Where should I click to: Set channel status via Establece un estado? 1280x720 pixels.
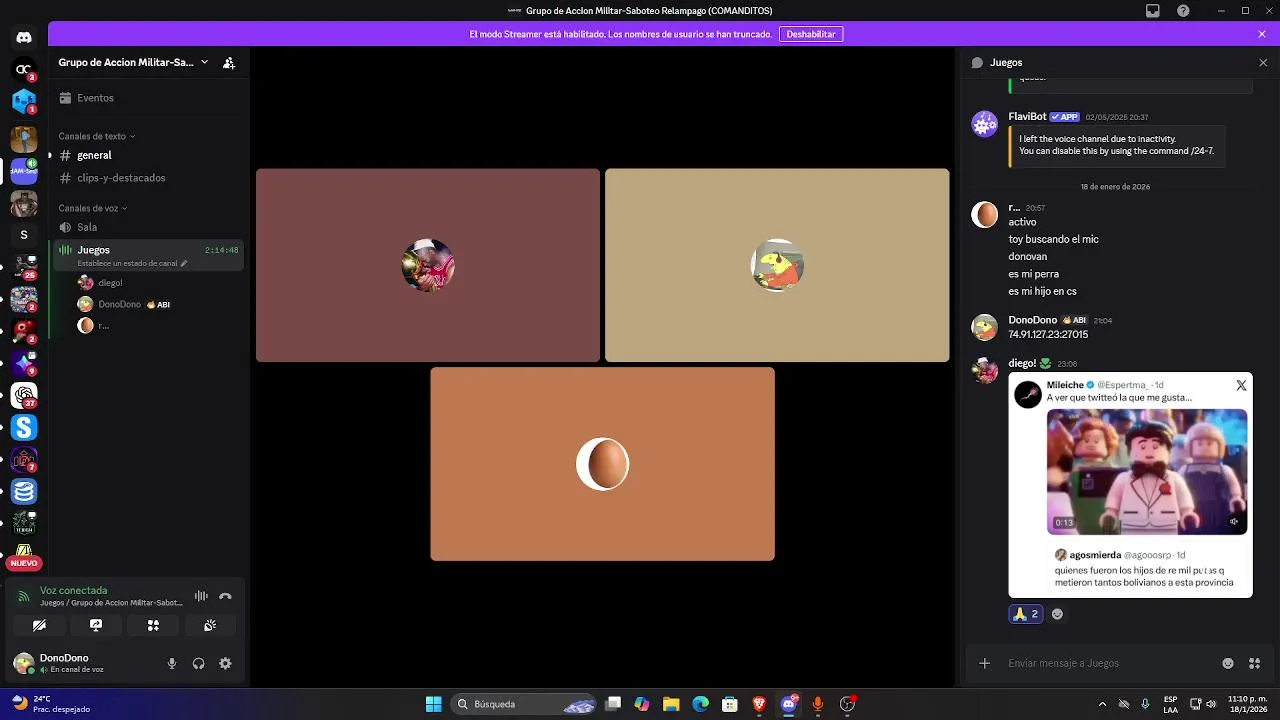click(132, 263)
